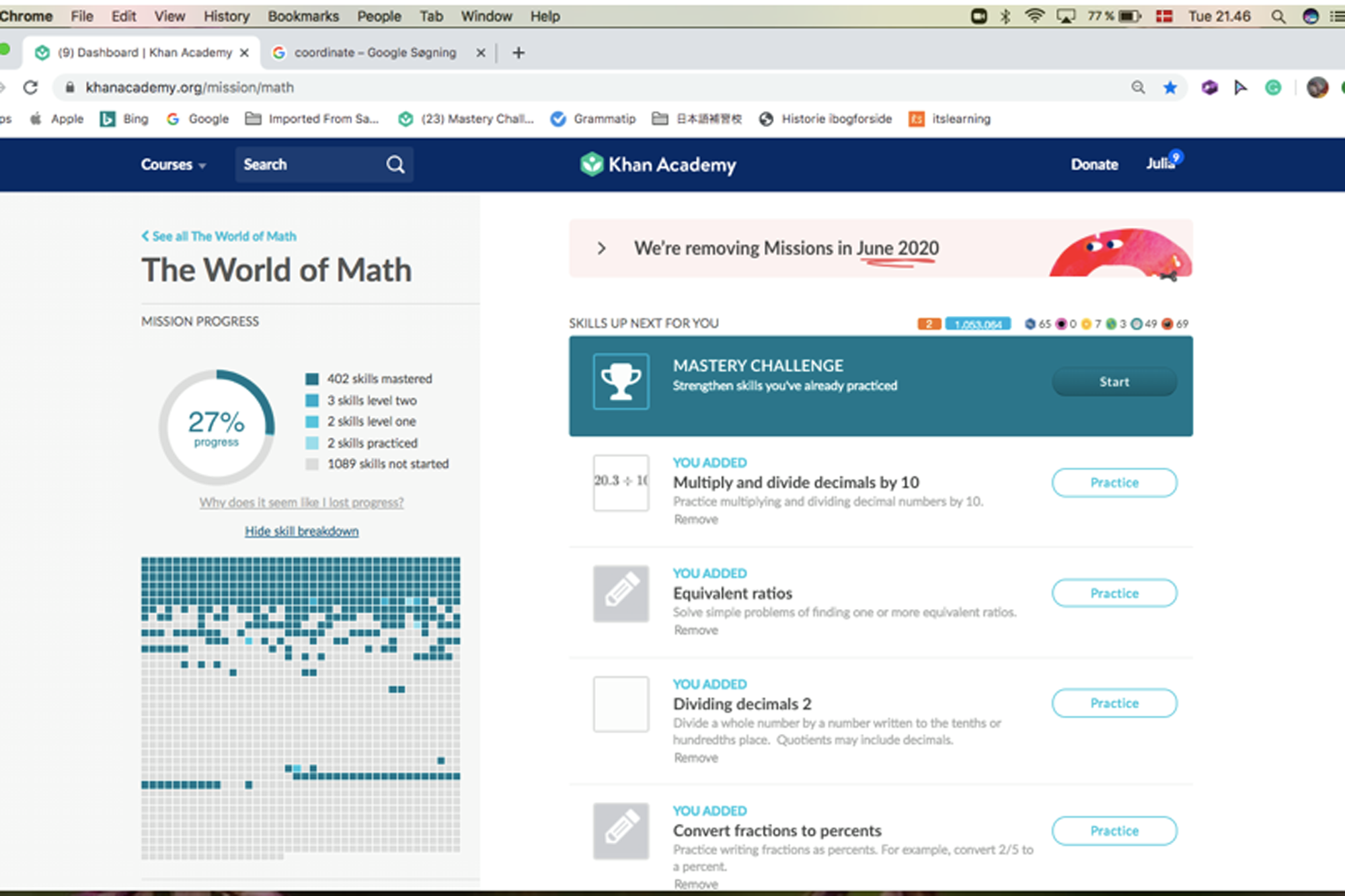Open the Grammarly extension icon

coord(1273,87)
